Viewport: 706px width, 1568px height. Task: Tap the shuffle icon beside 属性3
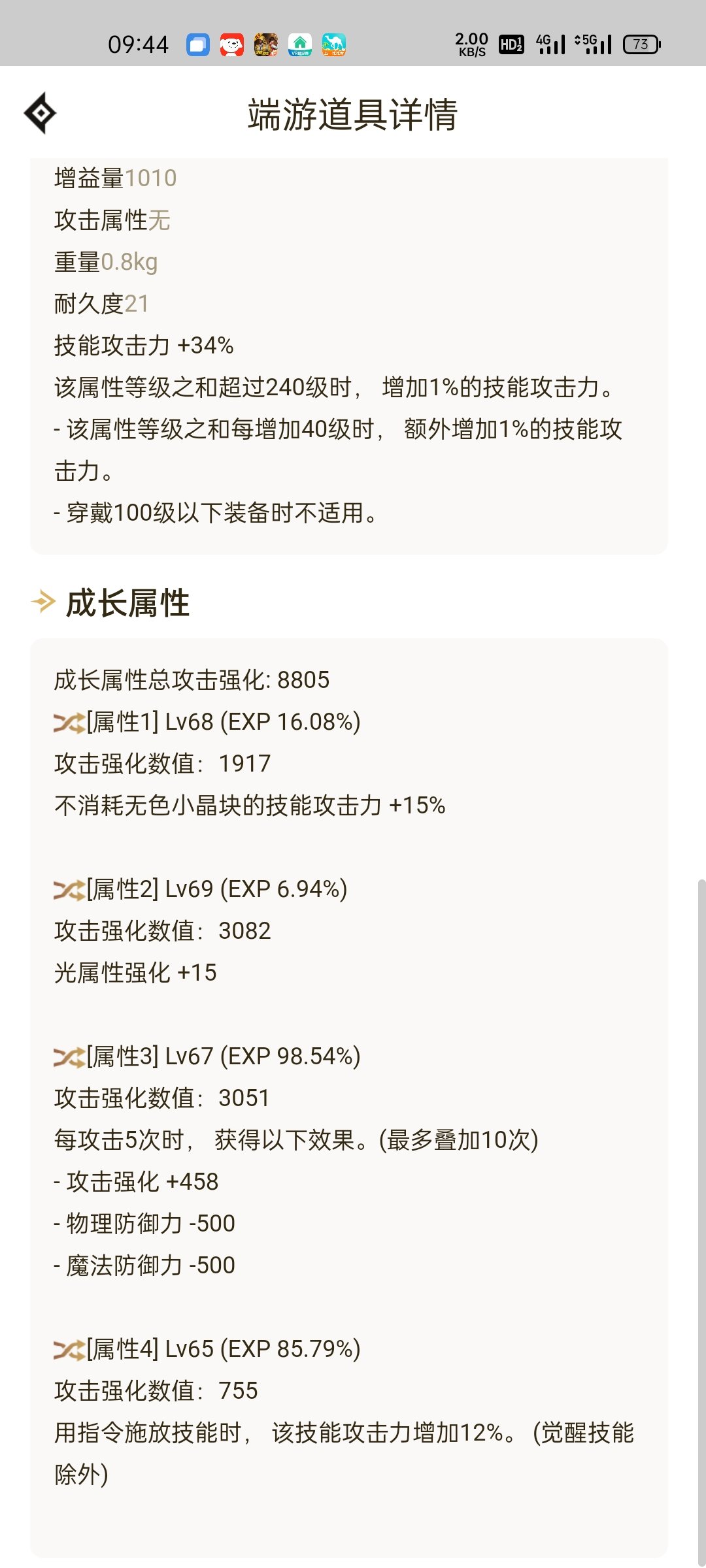tap(69, 1057)
